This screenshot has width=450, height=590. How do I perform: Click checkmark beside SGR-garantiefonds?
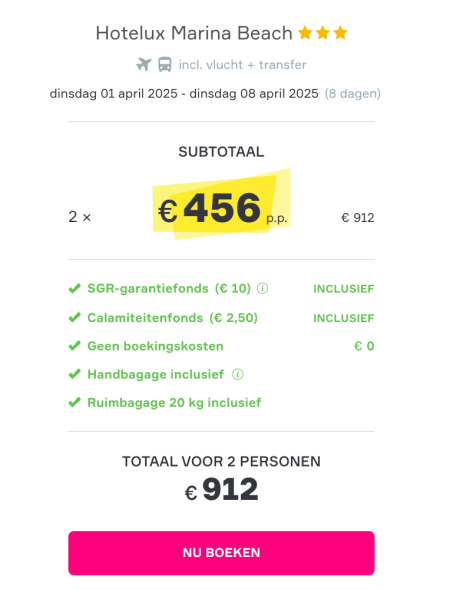pos(74,289)
